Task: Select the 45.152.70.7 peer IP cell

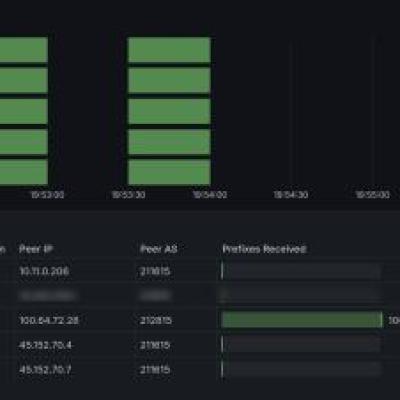Action: coord(45,370)
